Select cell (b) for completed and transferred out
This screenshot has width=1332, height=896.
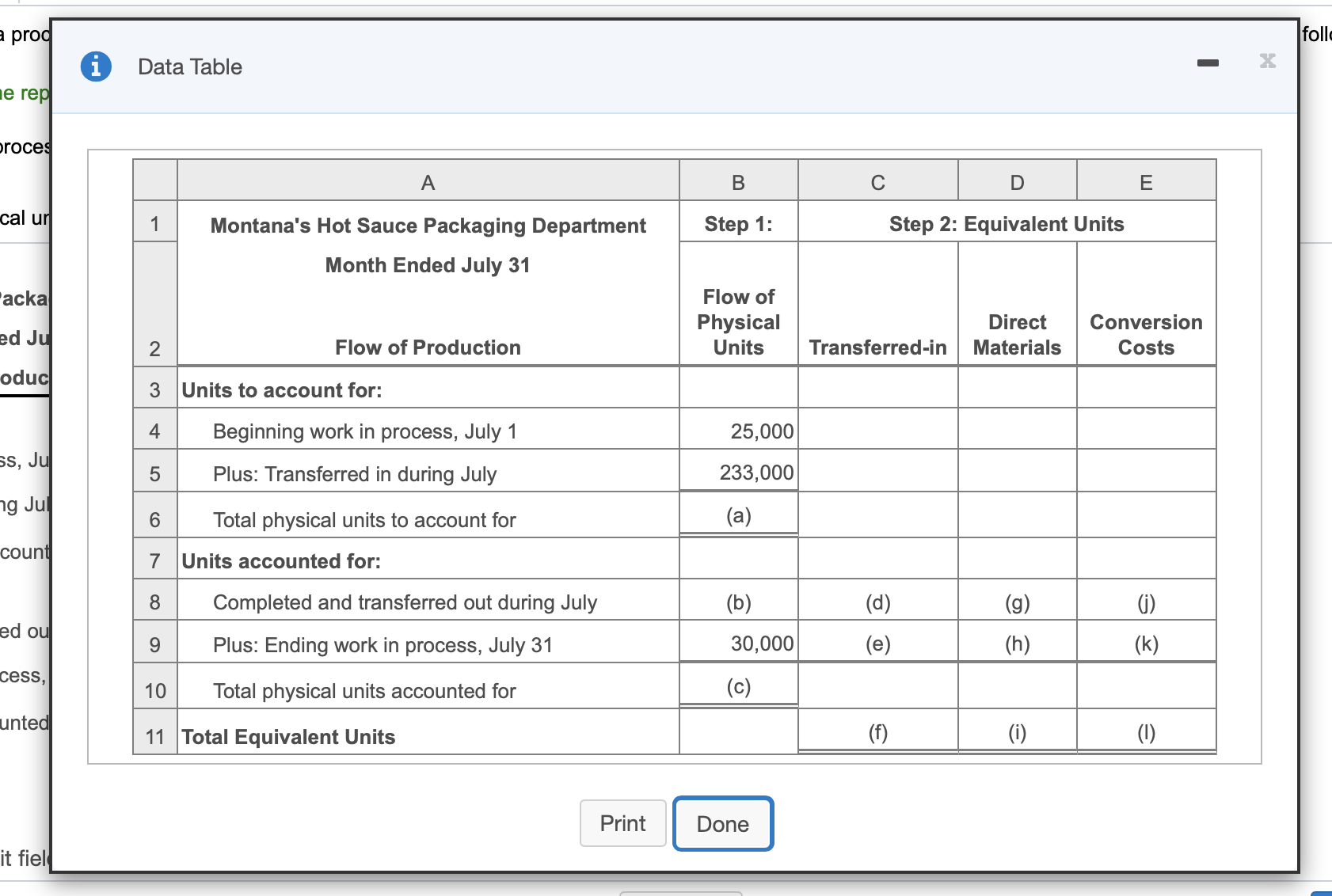pos(737,602)
